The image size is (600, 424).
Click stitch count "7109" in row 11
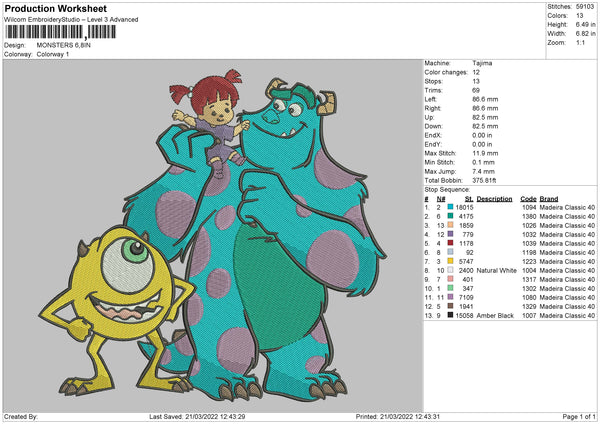click(466, 297)
